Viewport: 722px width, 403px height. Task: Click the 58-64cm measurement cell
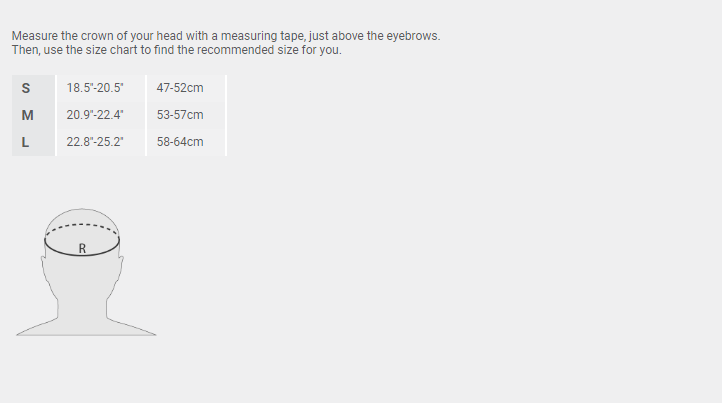(180, 142)
